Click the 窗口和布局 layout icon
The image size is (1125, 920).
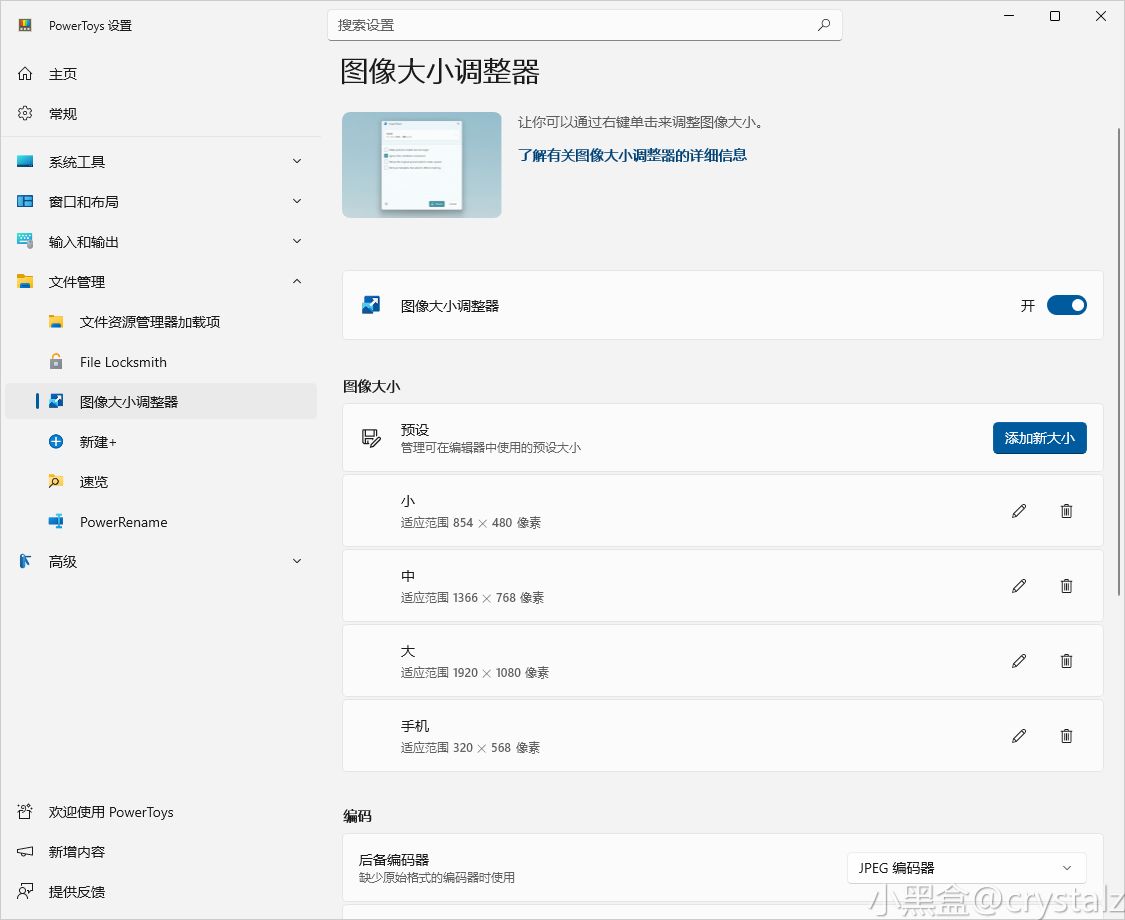[x=25, y=202]
